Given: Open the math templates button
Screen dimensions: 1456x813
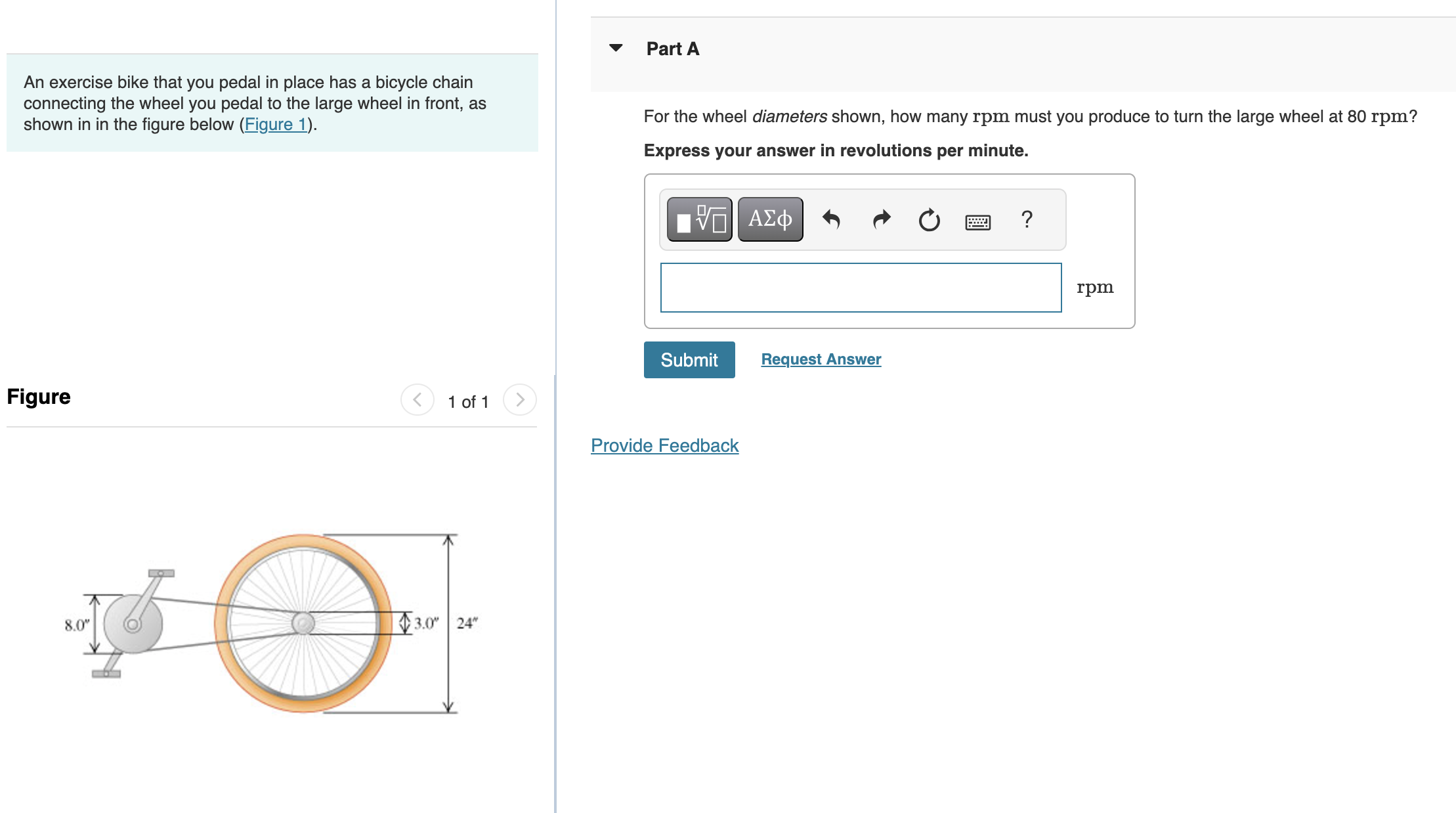Looking at the screenshot, I should click(699, 219).
